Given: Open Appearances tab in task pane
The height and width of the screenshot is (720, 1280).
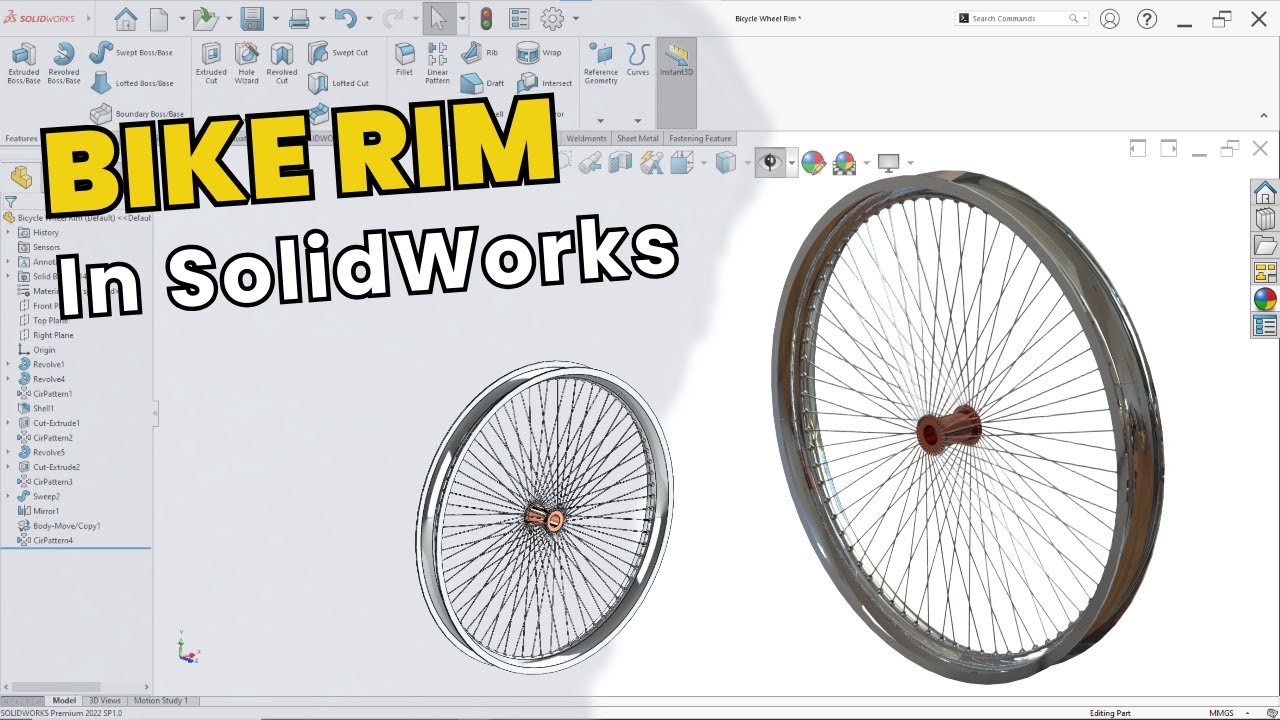Looking at the screenshot, I should (1265, 299).
